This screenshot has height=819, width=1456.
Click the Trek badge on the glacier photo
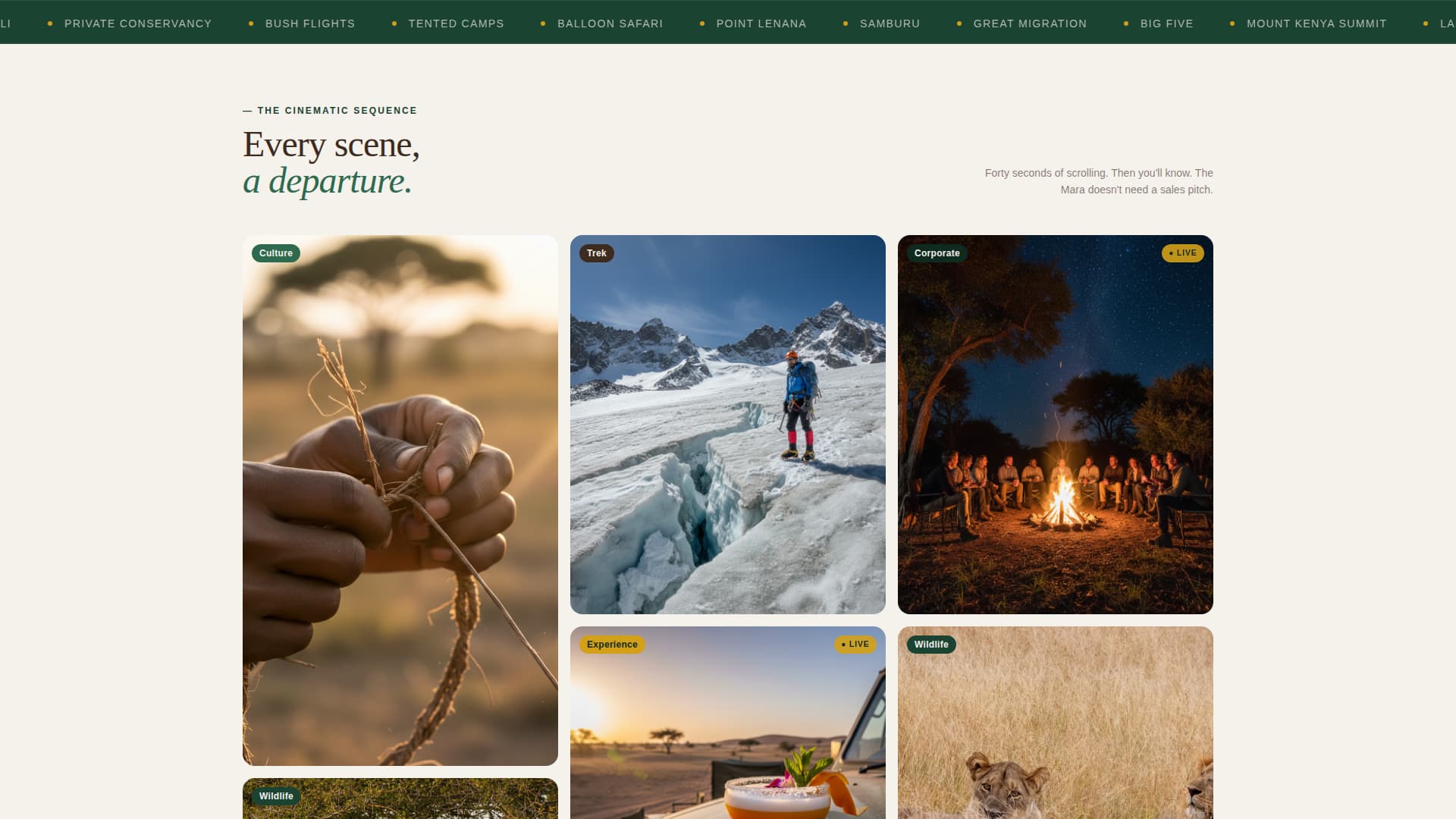coord(597,253)
